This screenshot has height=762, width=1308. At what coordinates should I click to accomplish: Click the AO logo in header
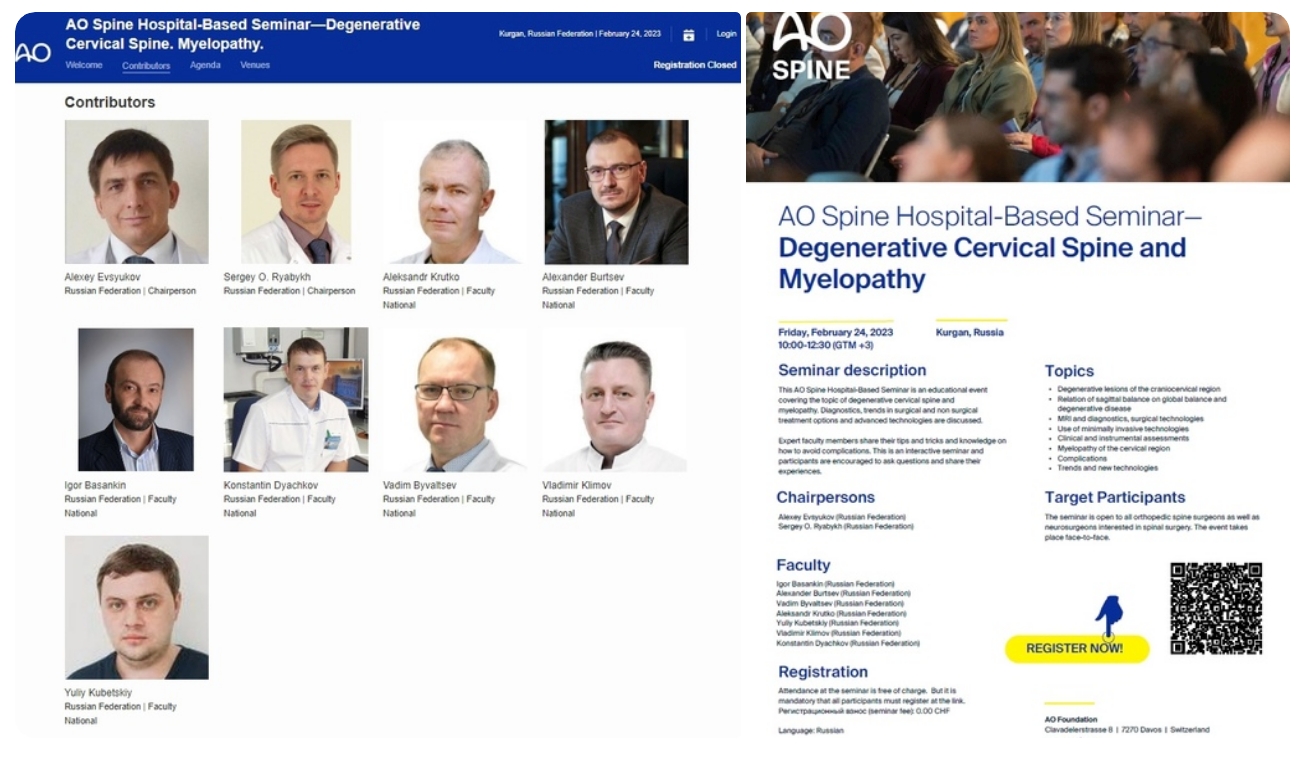(x=33, y=52)
